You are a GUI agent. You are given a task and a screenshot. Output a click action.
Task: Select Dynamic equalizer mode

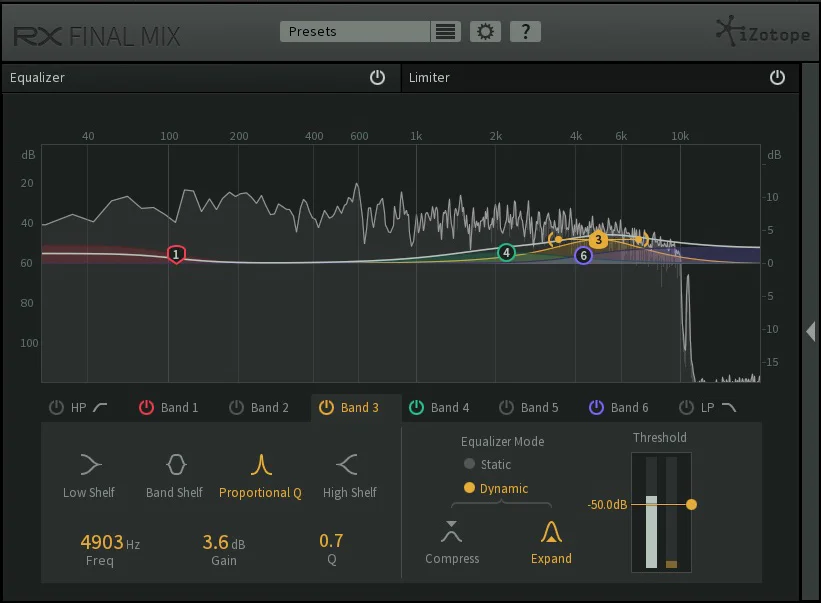(x=496, y=488)
